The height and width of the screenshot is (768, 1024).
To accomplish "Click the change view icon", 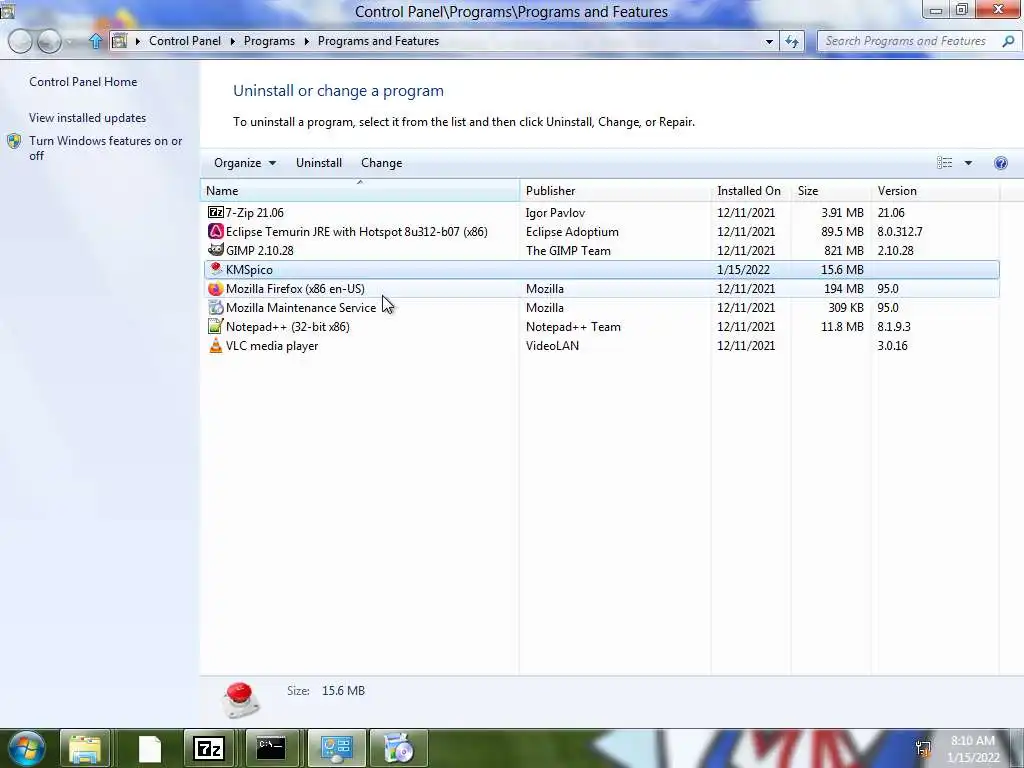I will (944, 163).
